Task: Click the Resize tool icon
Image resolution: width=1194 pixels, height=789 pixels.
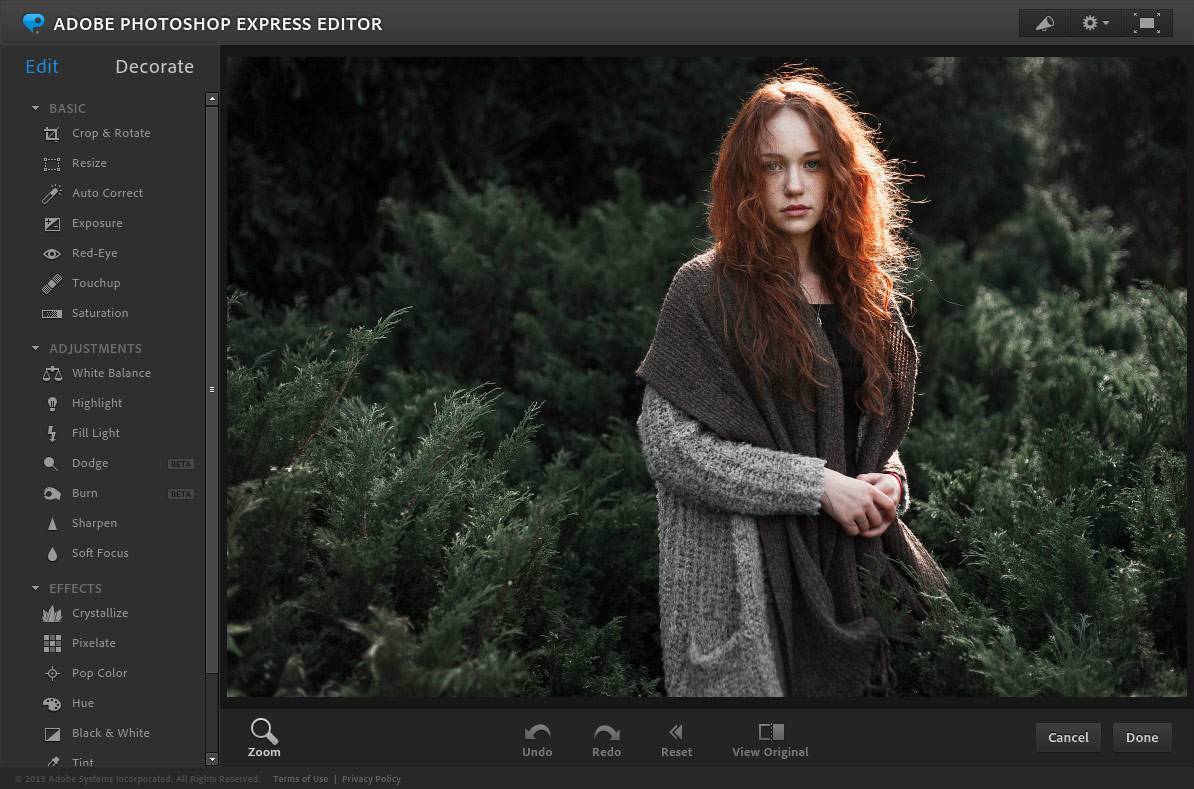Action: pyautogui.click(x=52, y=164)
